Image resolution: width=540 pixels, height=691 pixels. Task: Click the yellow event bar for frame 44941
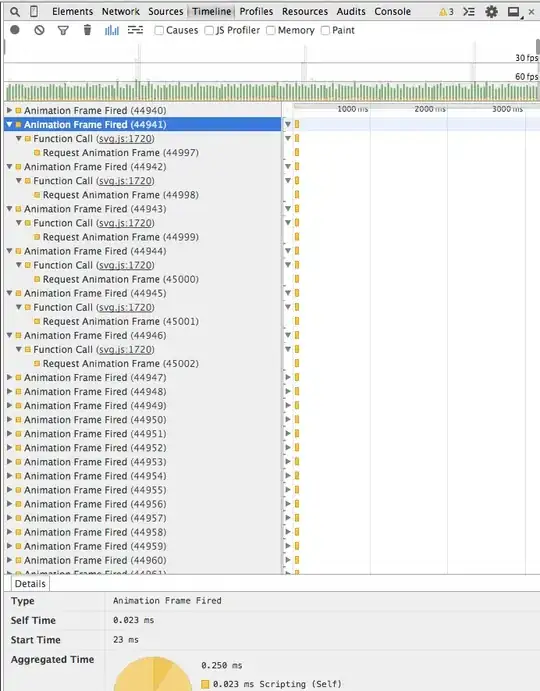click(297, 124)
